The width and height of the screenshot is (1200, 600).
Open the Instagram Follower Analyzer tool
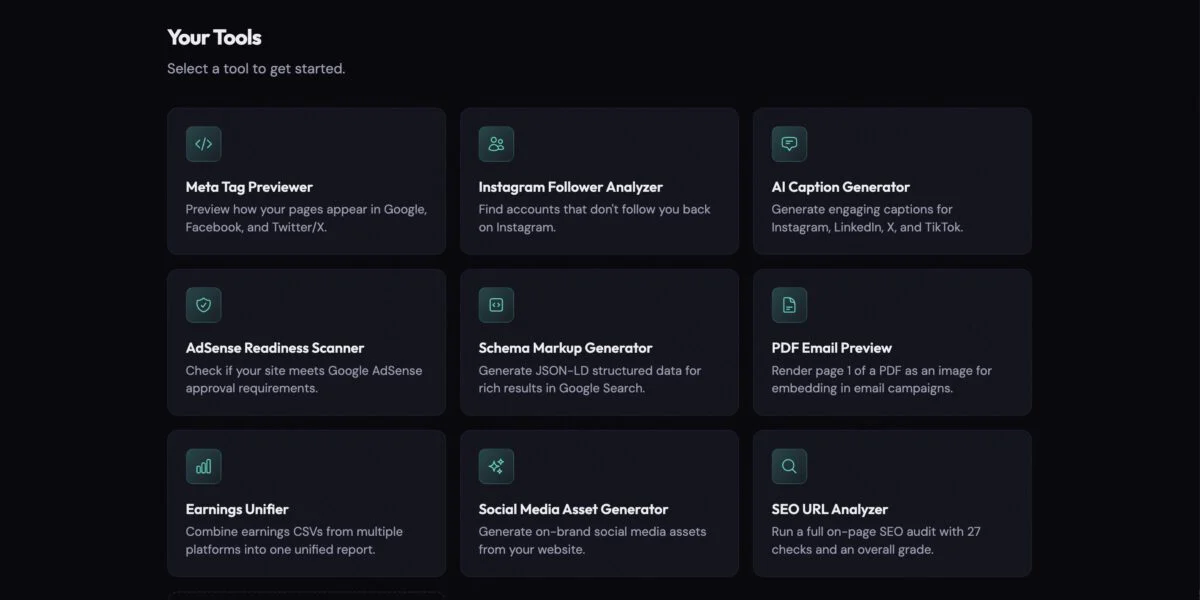click(598, 180)
